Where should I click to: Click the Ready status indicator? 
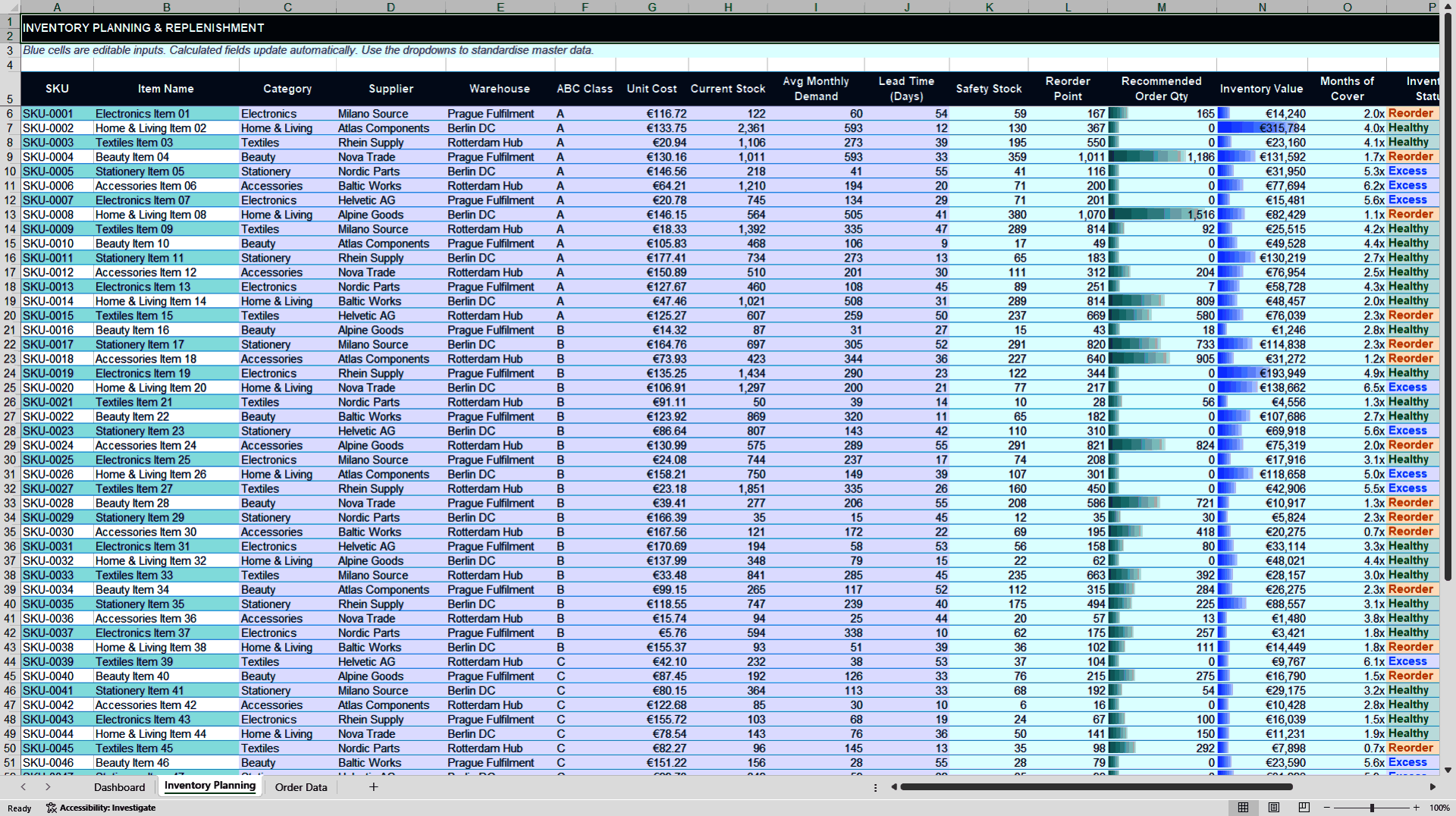point(19,808)
